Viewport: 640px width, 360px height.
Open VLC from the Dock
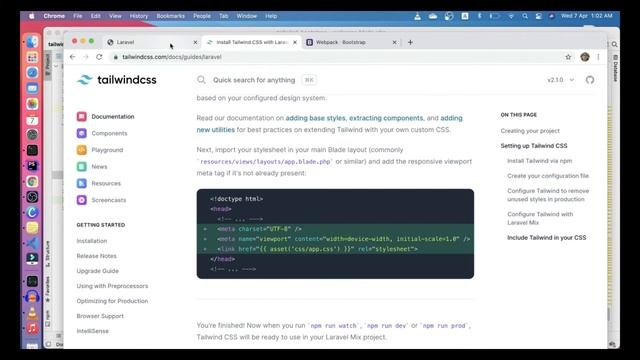[32, 313]
